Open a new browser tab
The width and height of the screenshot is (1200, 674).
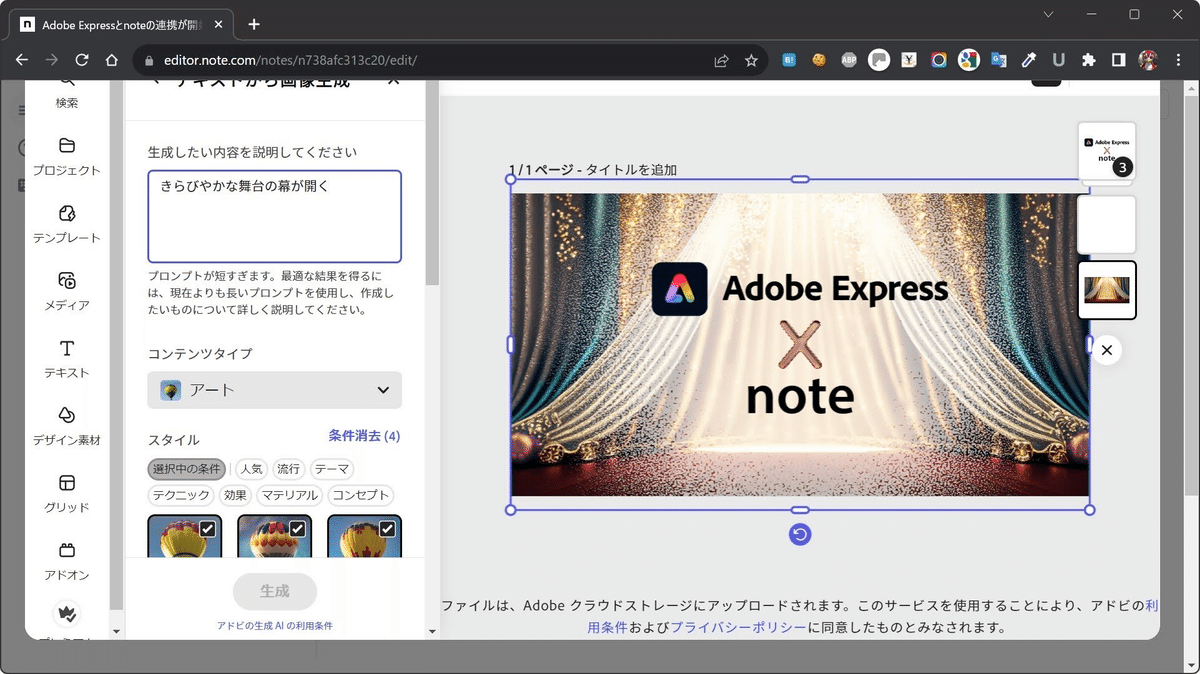coord(254,23)
